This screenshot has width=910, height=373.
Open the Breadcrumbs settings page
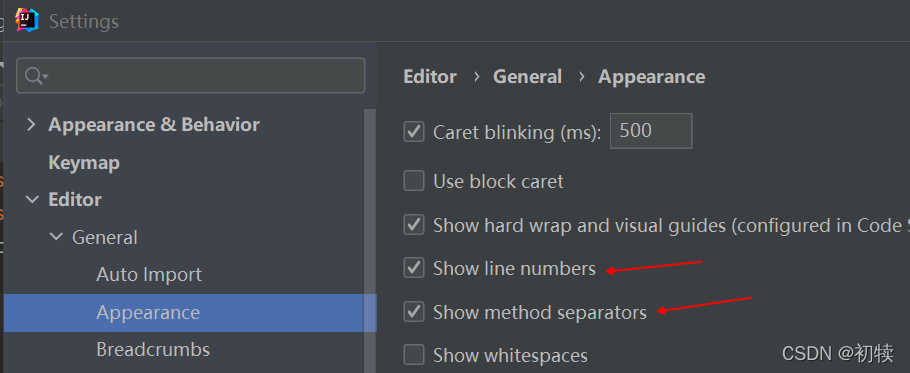[153, 350]
